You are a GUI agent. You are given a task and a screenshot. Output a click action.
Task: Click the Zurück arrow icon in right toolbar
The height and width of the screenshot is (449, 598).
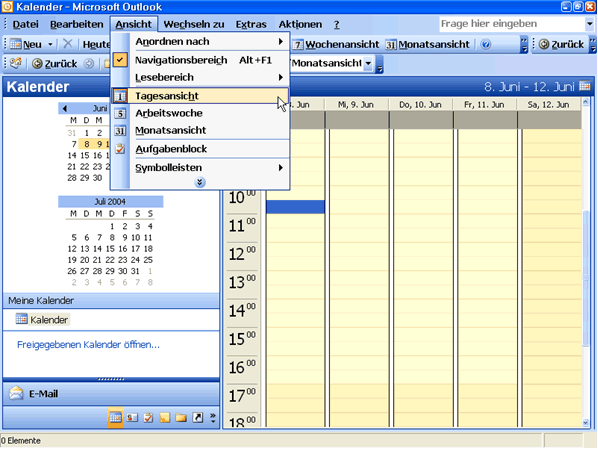(544, 44)
